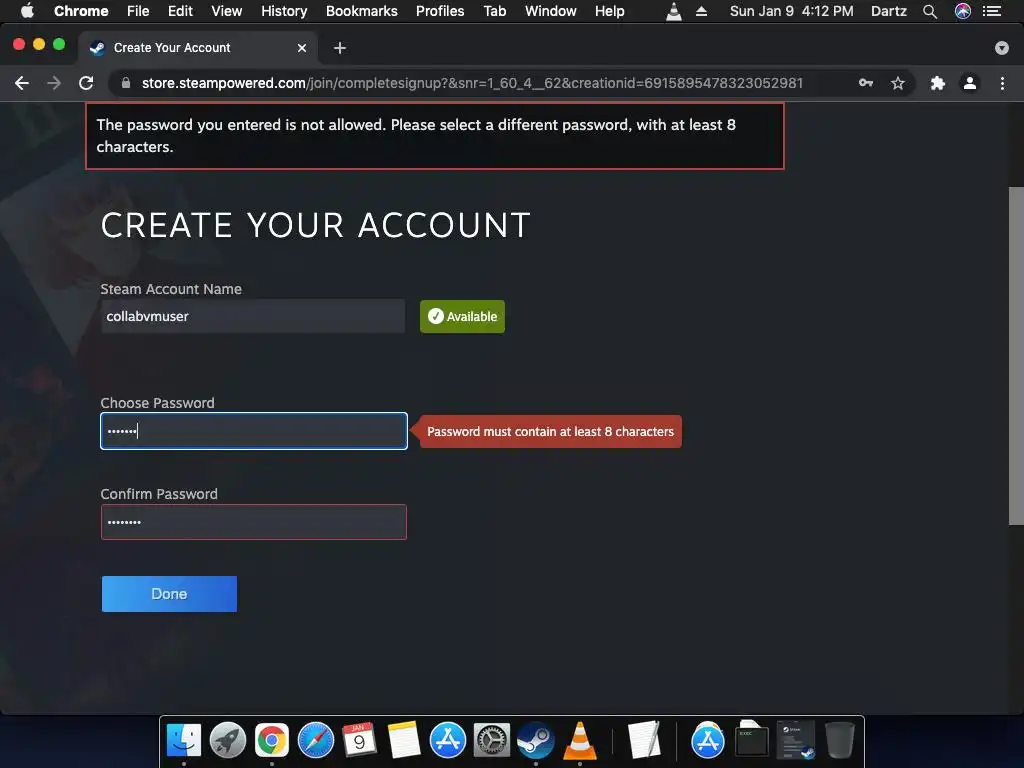The image size is (1024, 768).
Task: Open Steam from the dock
Action: [x=536, y=740]
